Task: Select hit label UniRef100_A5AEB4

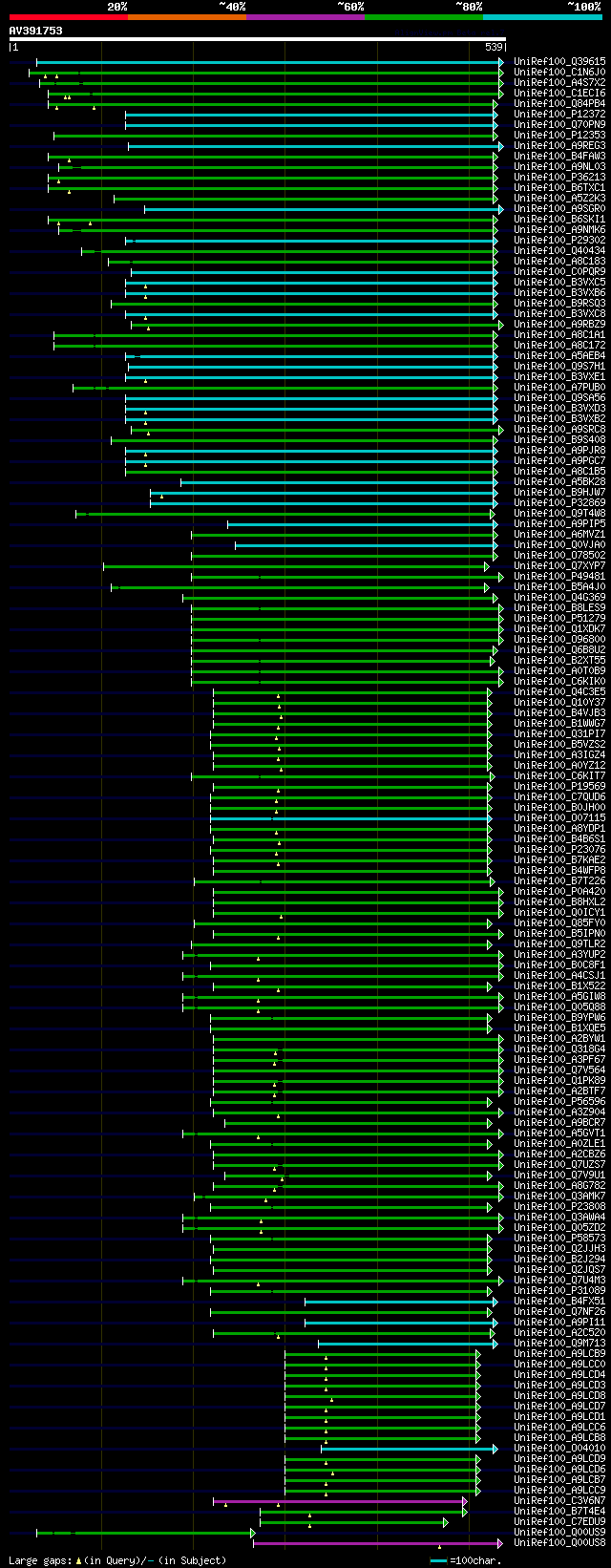Action: coord(559,355)
